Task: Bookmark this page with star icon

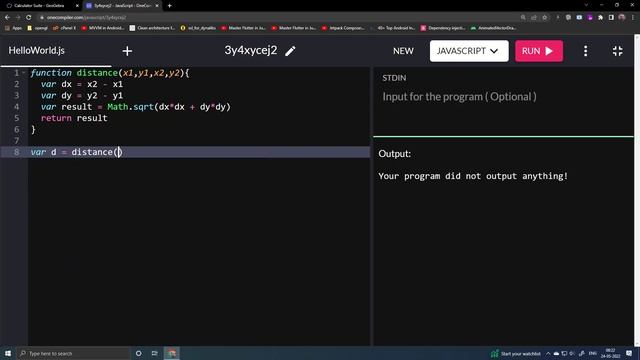Action: (x=544, y=18)
